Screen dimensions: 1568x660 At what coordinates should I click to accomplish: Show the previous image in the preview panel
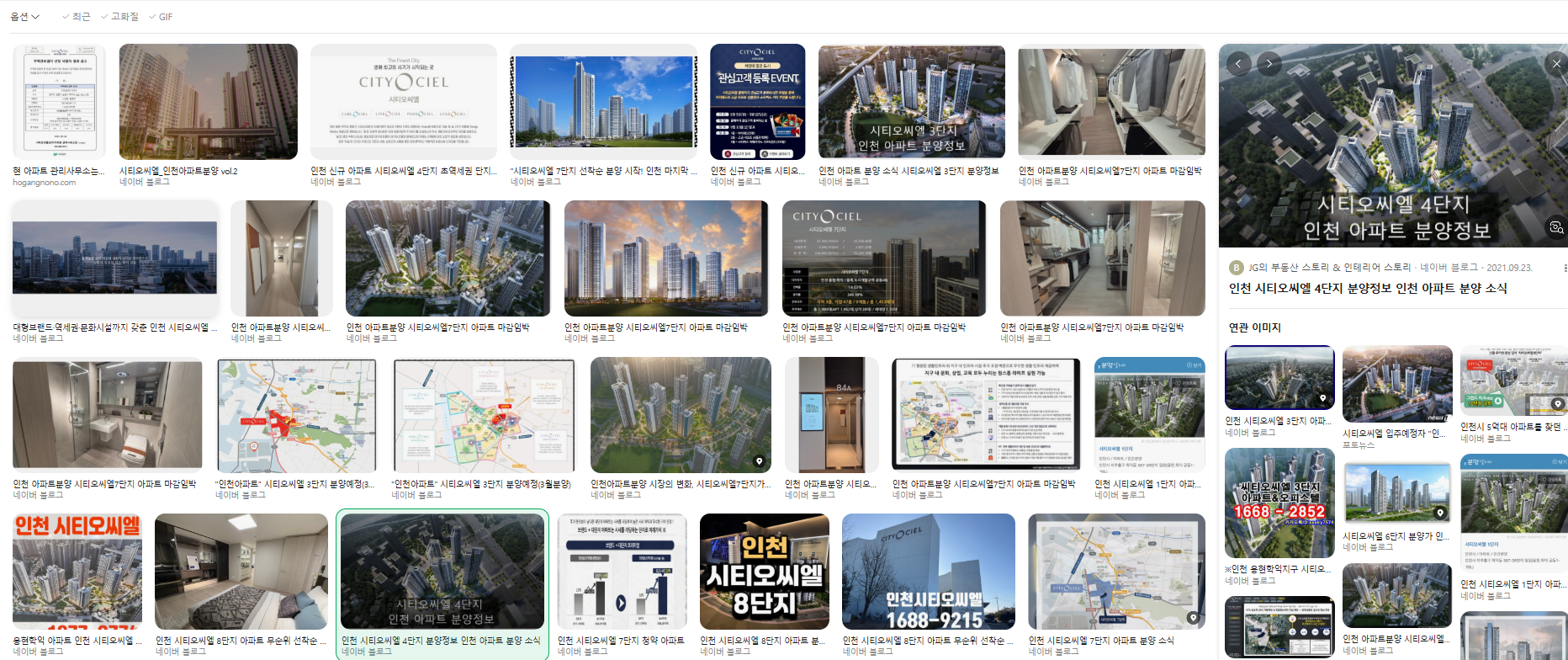click(x=1238, y=64)
